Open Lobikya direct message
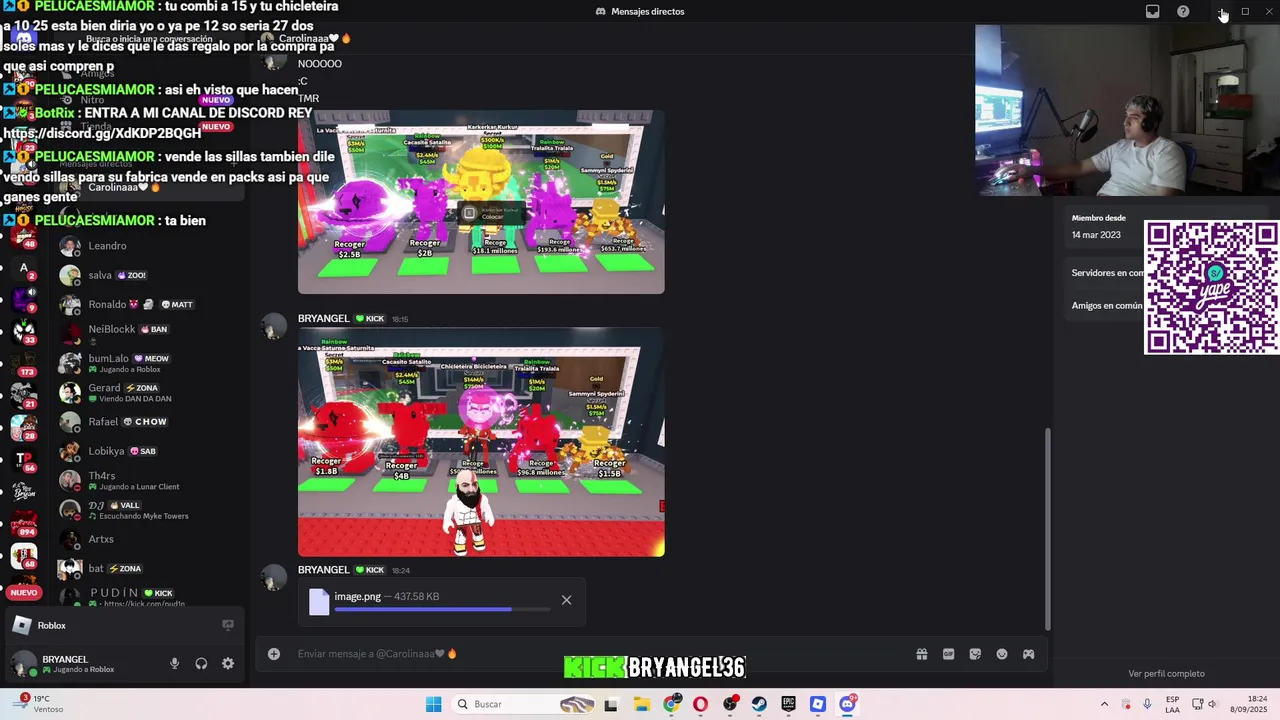The width and height of the screenshot is (1280, 720). [150, 451]
